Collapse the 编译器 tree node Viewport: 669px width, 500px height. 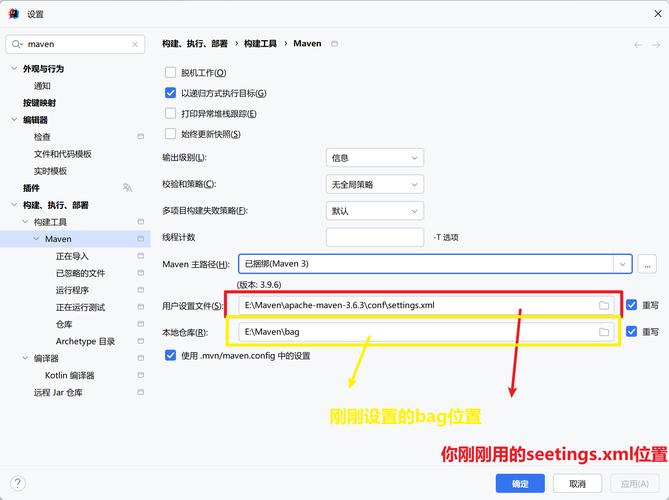[x=25, y=358]
